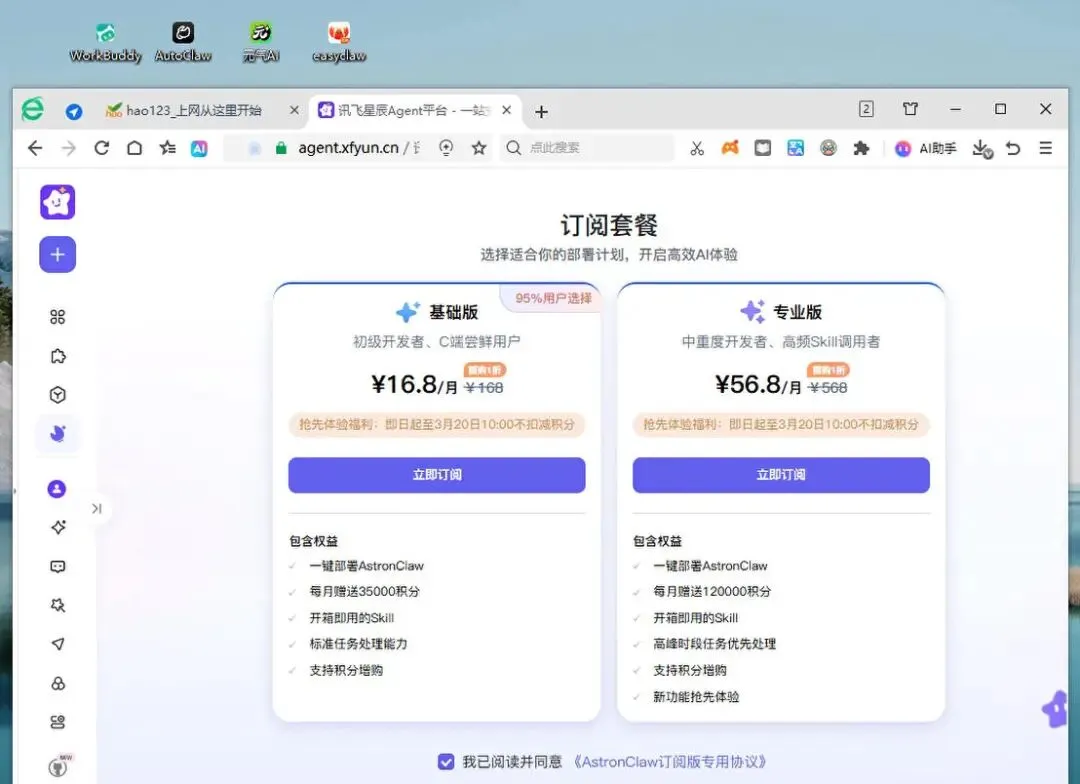Click the ¥16.8/月 price text
Screen dimensions: 1080x784
tap(414, 384)
